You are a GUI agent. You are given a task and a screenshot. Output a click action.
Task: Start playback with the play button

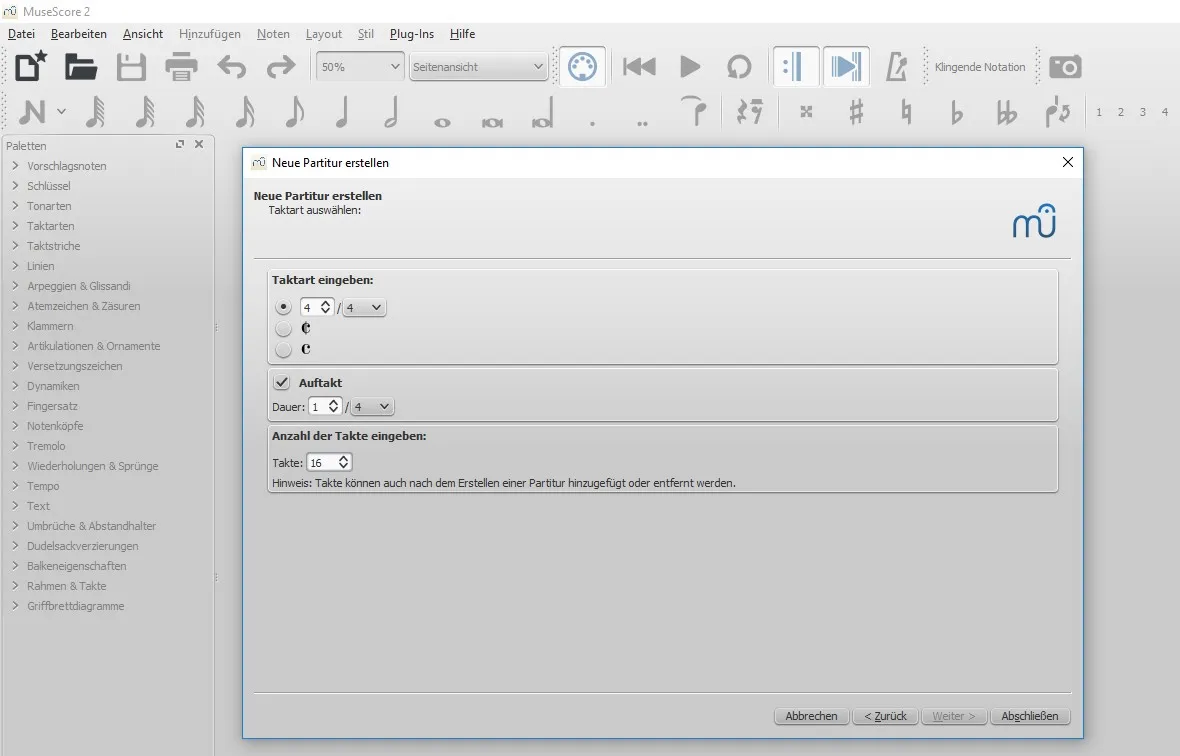point(690,67)
